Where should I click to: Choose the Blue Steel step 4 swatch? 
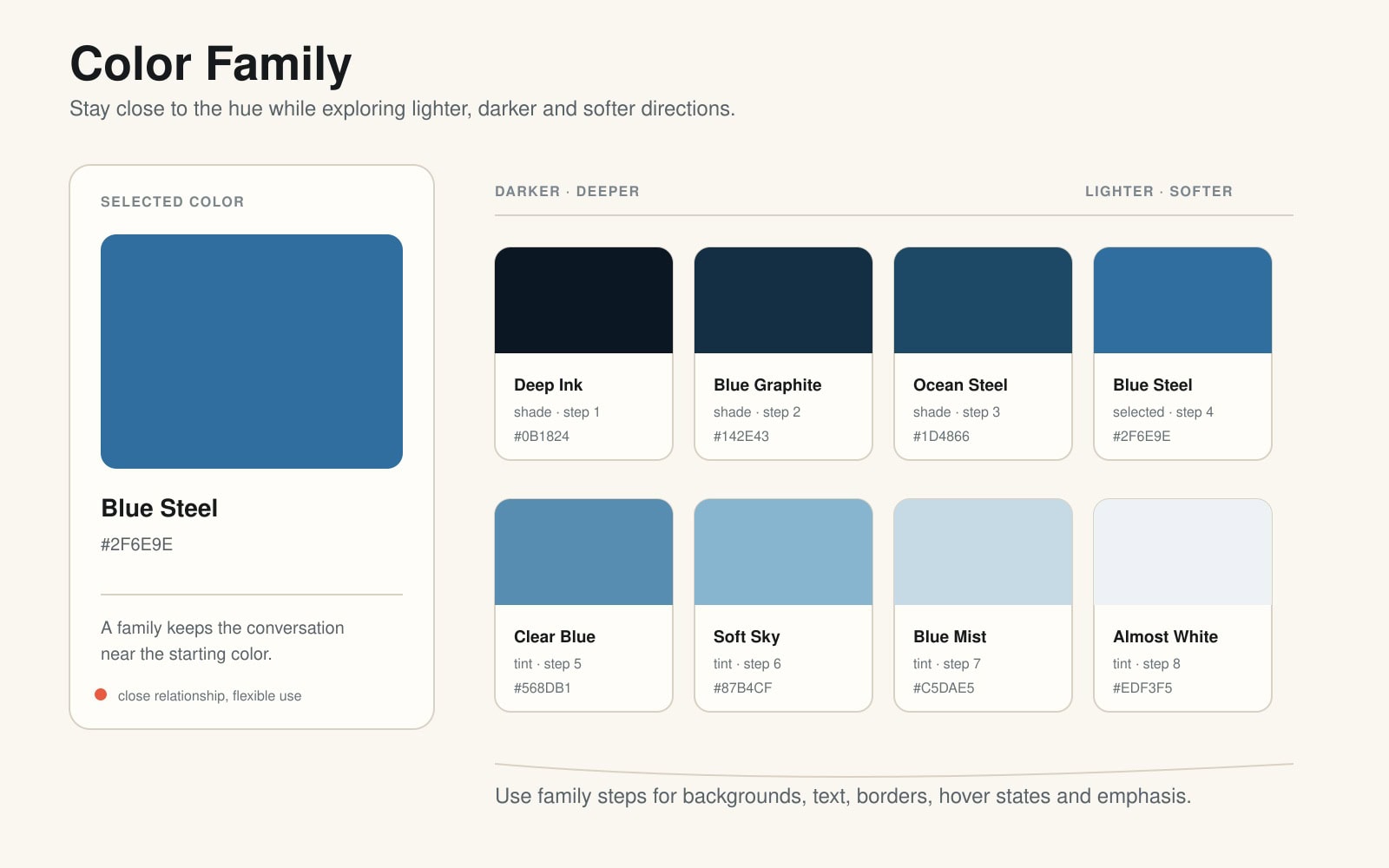tap(1182, 300)
